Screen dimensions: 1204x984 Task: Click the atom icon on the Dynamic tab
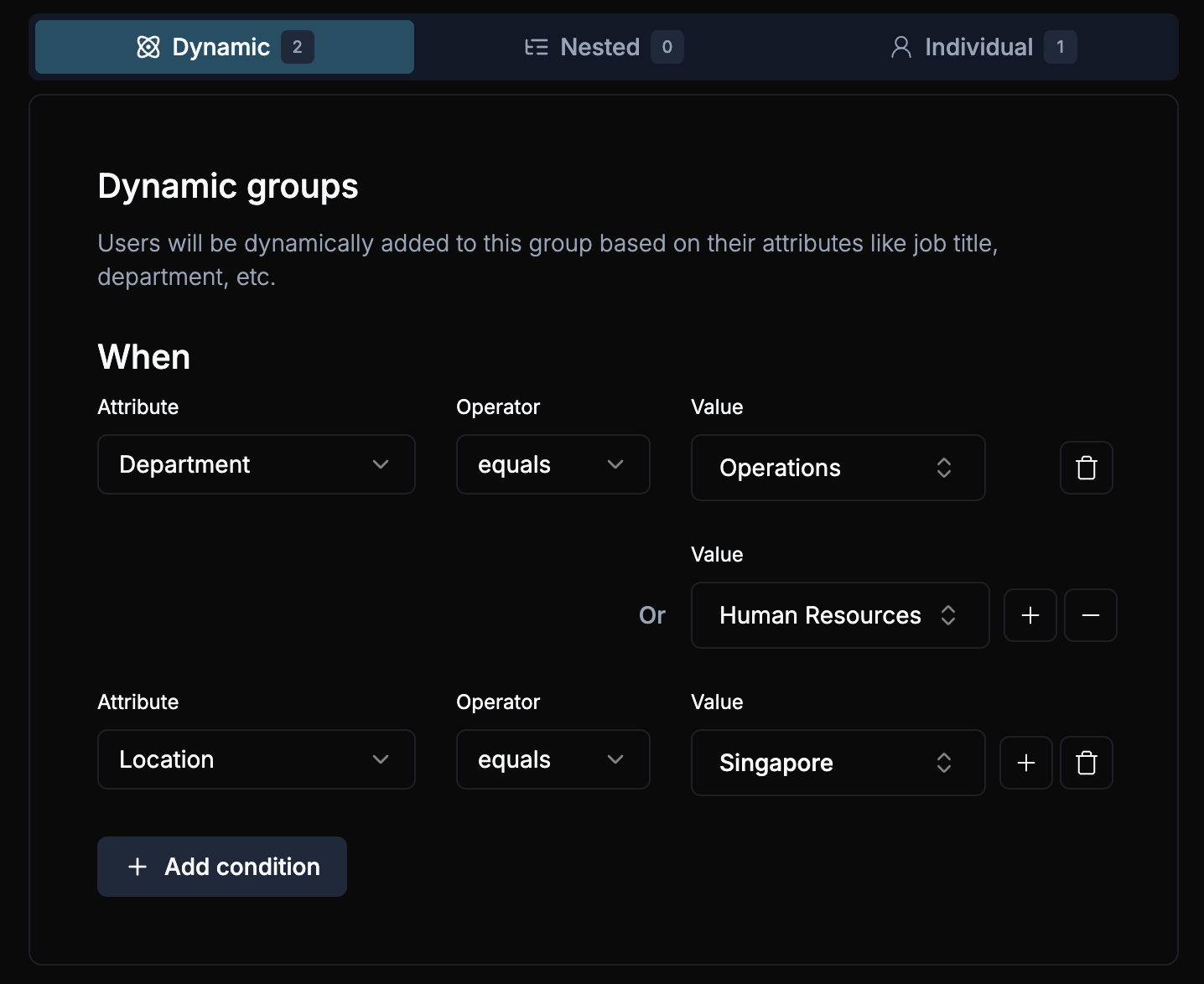[x=148, y=47]
